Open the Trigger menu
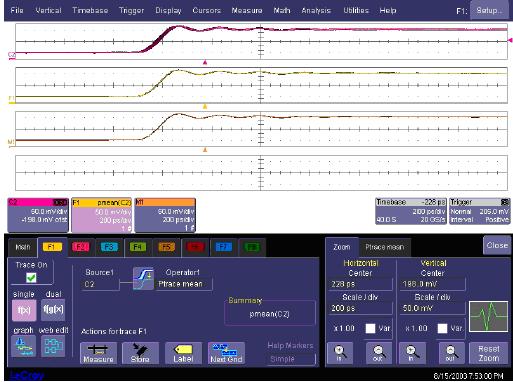This screenshot has width=513, height=382. 131,11
